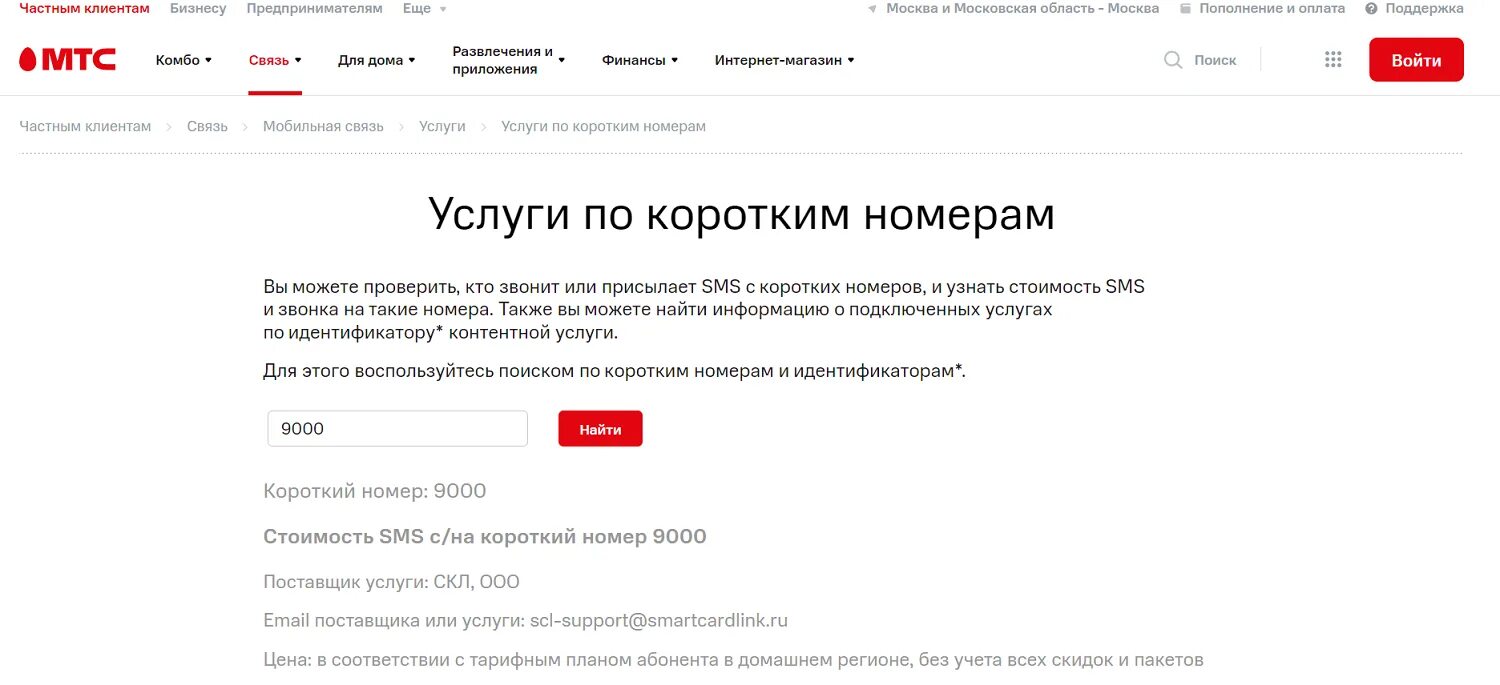The width and height of the screenshot is (1500, 685).
Task: Go to Услуги breadcrumb
Action: click(442, 126)
